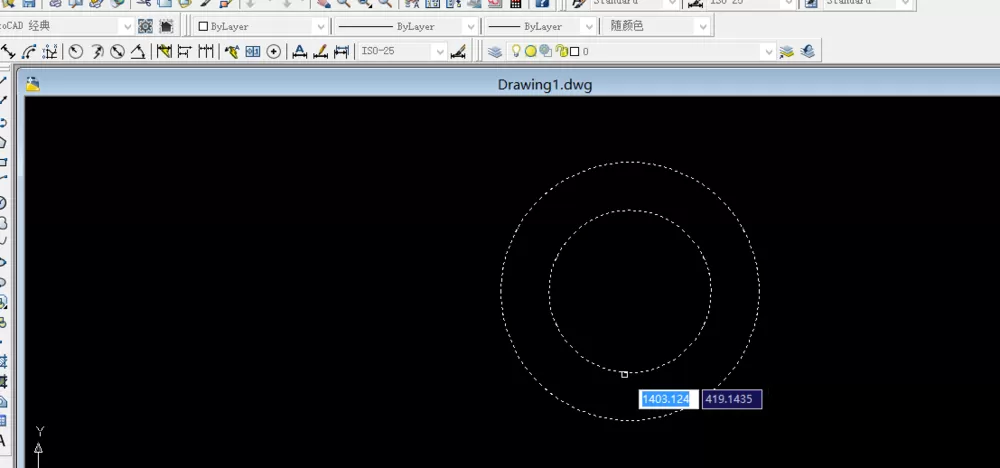Screen dimensions: 1000x468
Task: Open the ISO-25 dimension style dropdown
Action: (x=402, y=52)
